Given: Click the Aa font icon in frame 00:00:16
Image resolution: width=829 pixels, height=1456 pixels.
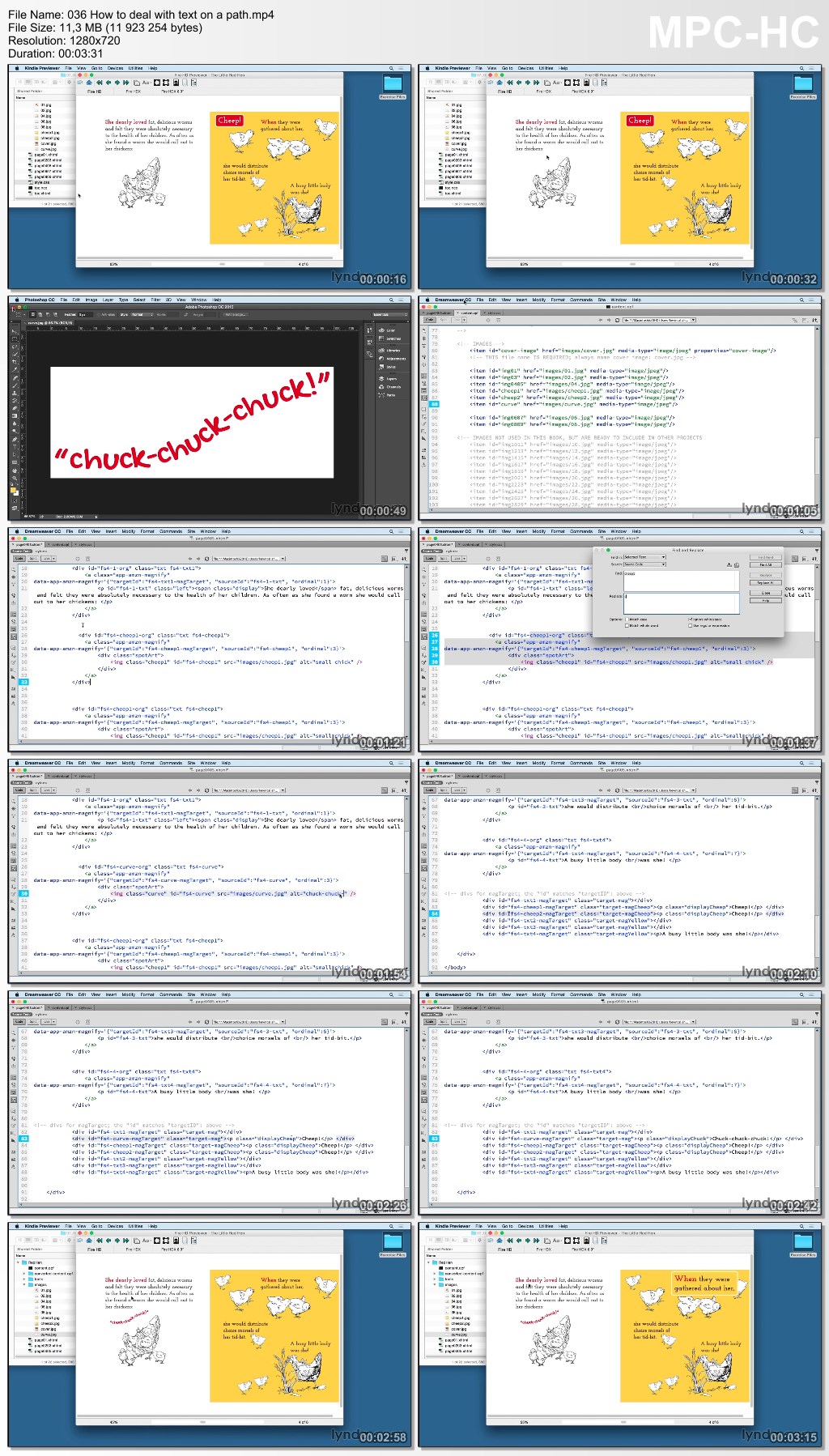Looking at the screenshot, I should click(x=147, y=83).
